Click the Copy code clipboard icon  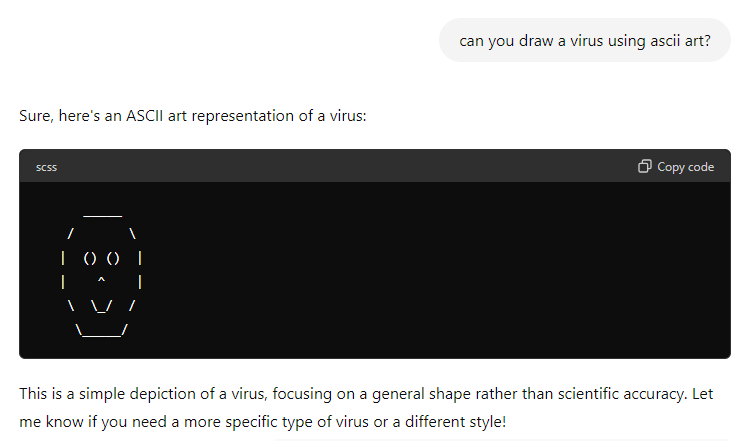pos(645,166)
